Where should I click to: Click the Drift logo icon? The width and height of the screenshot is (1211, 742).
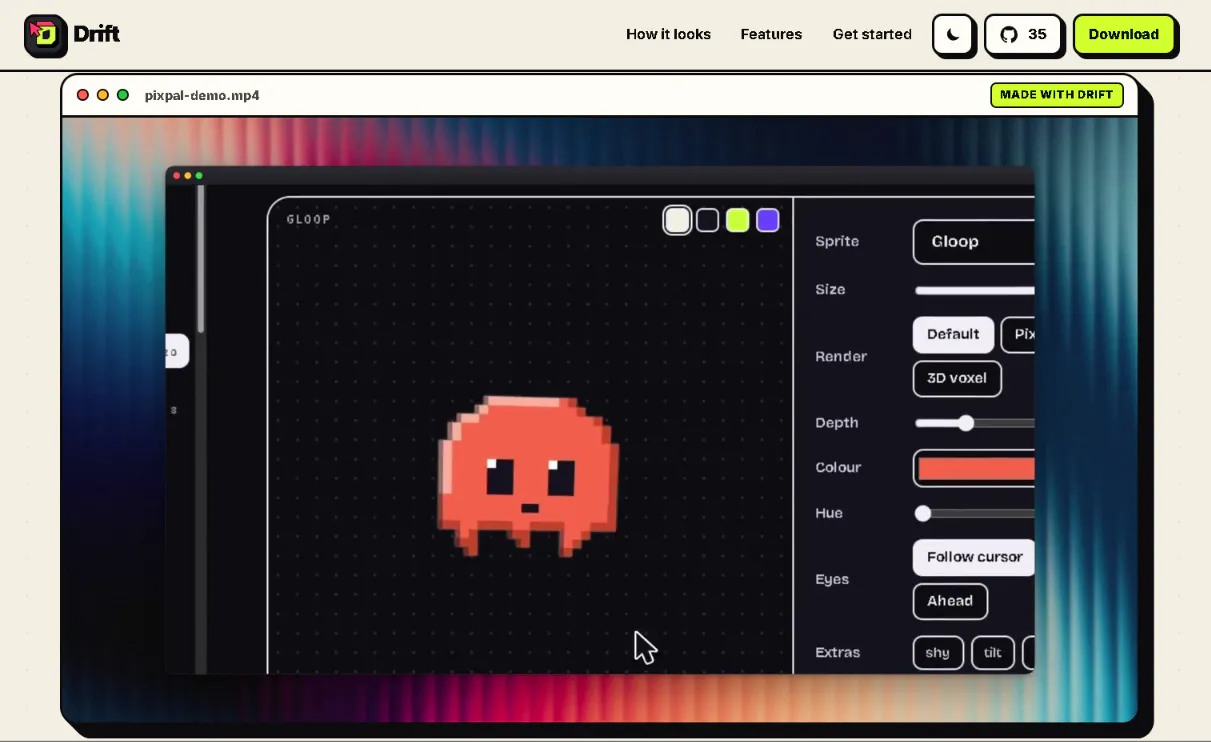(x=45, y=35)
